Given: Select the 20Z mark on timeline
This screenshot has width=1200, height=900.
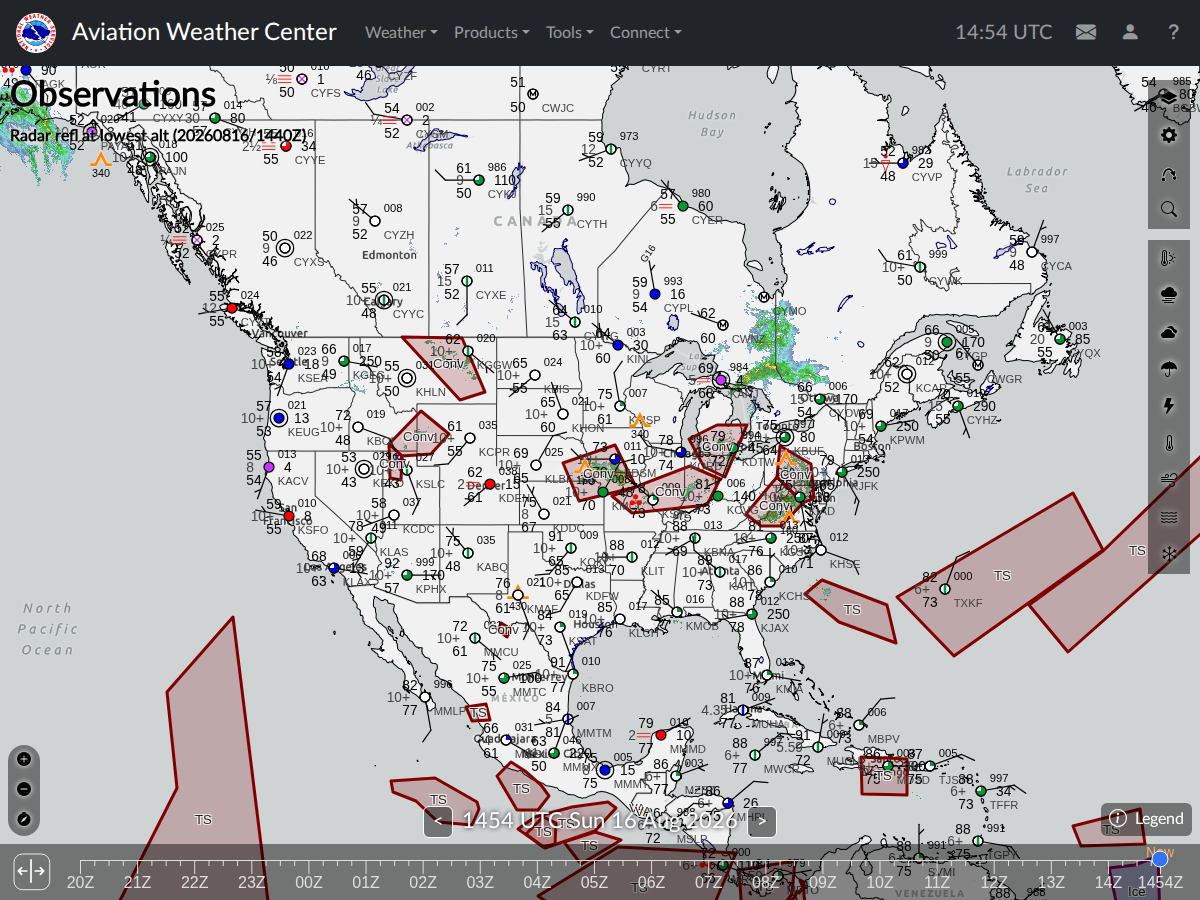Looking at the screenshot, I should (80, 882).
